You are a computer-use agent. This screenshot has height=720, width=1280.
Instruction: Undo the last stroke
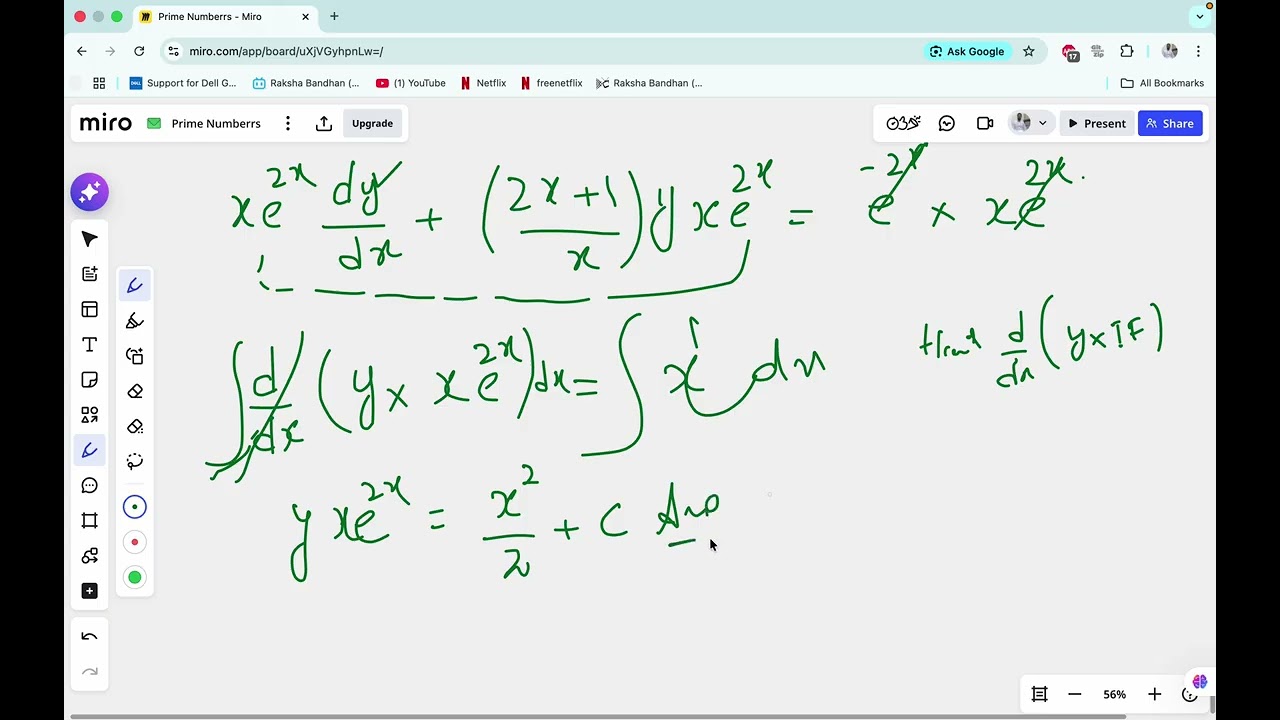(89, 637)
